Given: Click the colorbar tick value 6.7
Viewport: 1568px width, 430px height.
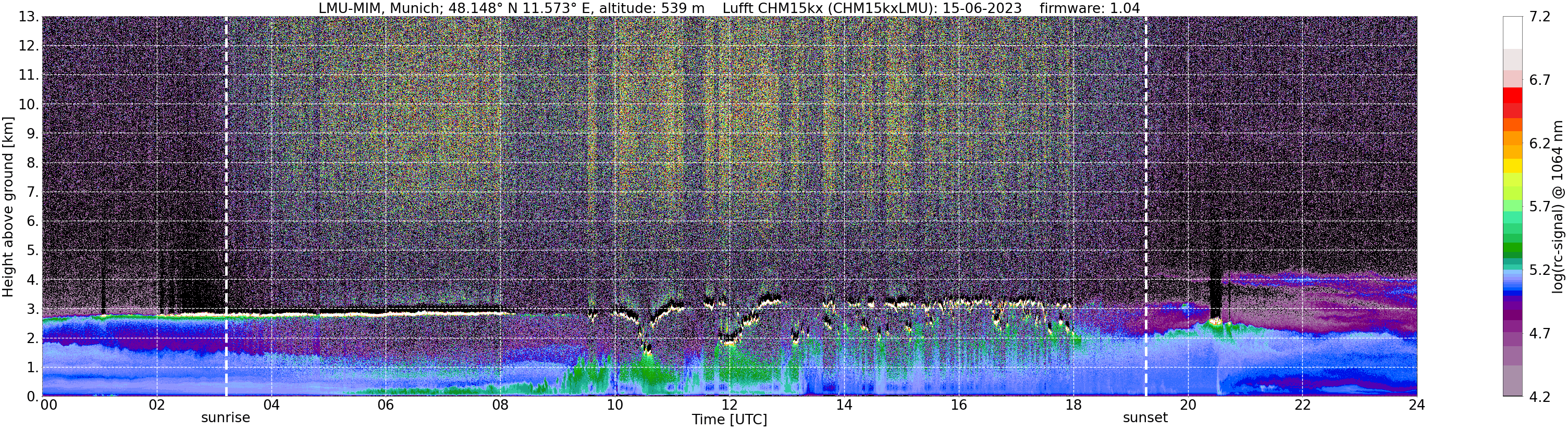Looking at the screenshot, I should tap(1540, 80).
